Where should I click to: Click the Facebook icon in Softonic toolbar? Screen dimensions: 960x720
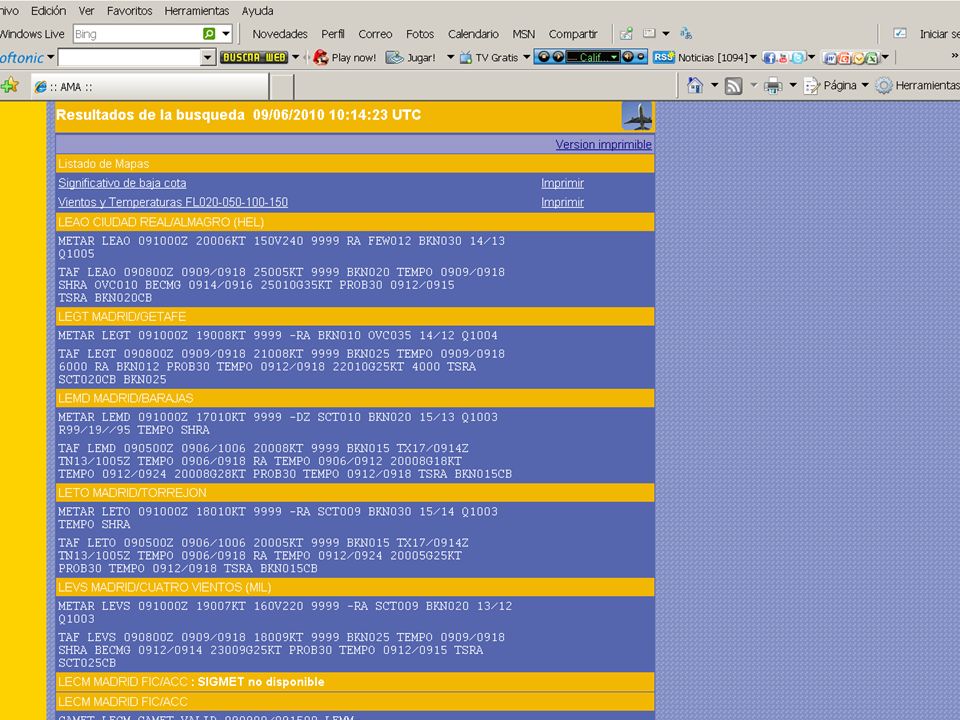(769, 58)
